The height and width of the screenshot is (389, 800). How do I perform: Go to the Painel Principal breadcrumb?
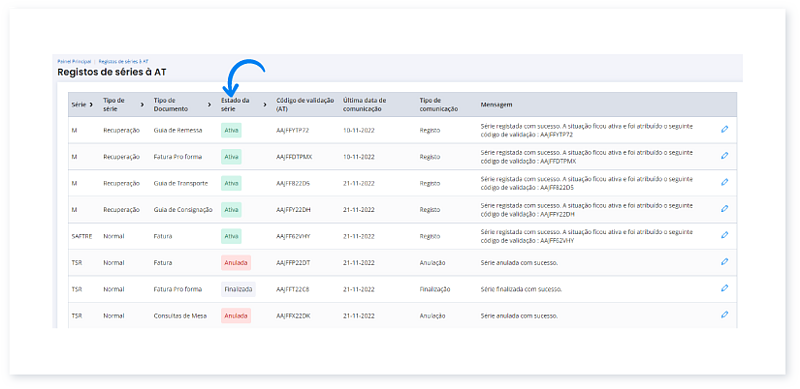coord(74,61)
